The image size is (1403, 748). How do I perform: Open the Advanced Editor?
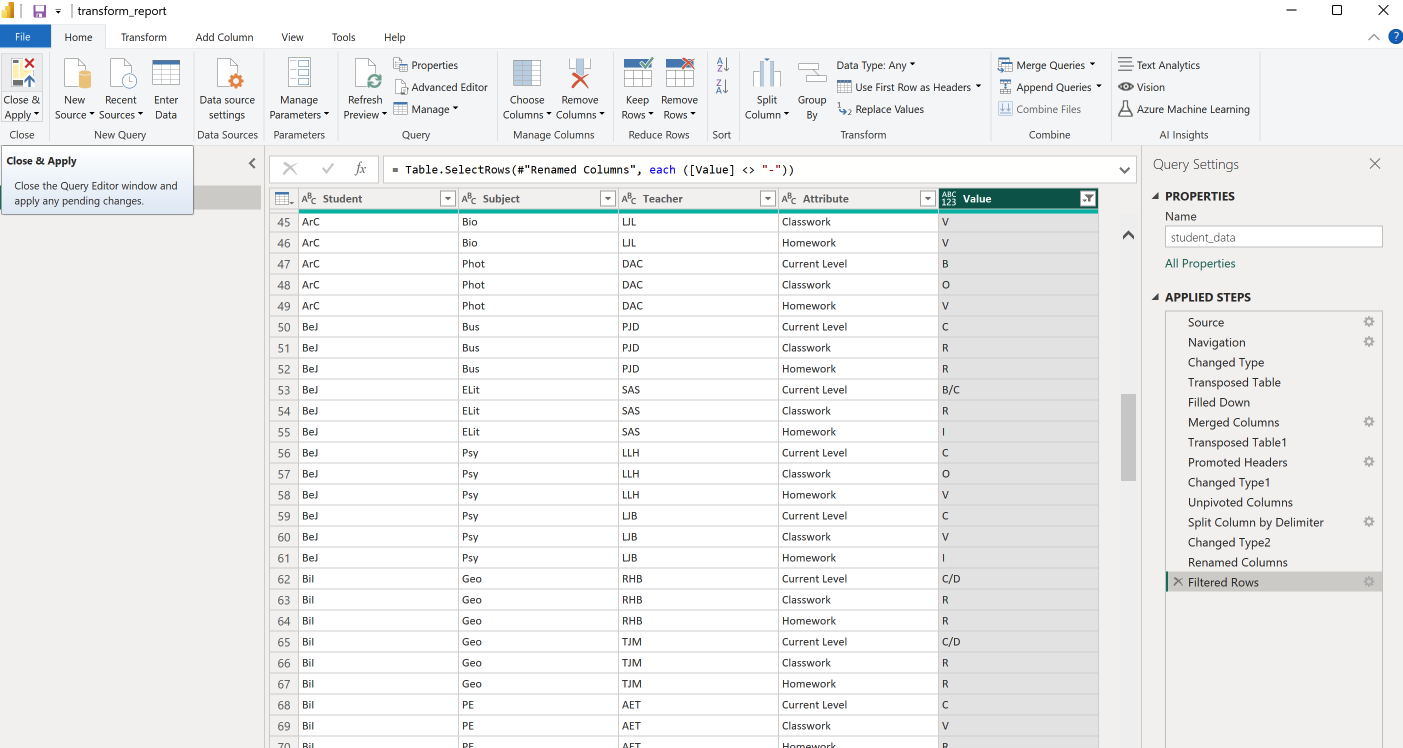pos(441,87)
